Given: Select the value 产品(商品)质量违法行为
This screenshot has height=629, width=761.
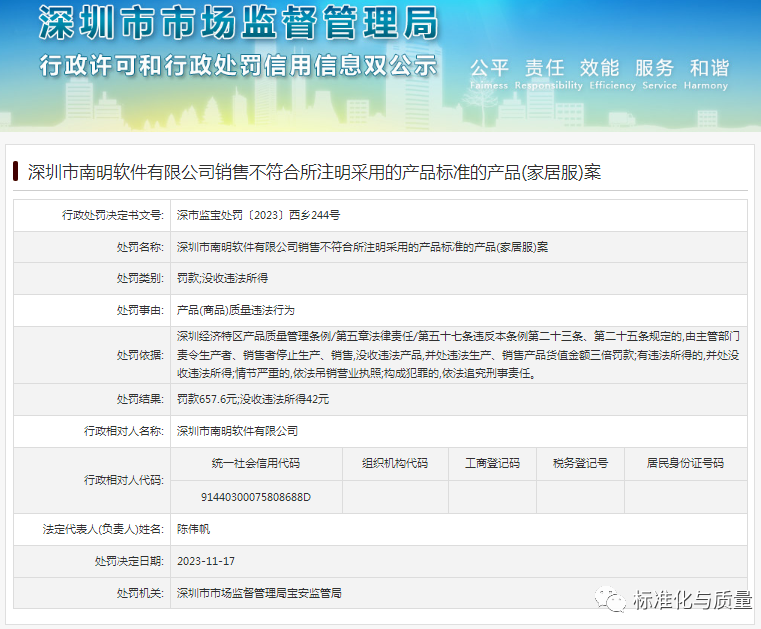Looking at the screenshot, I should click(235, 310).
